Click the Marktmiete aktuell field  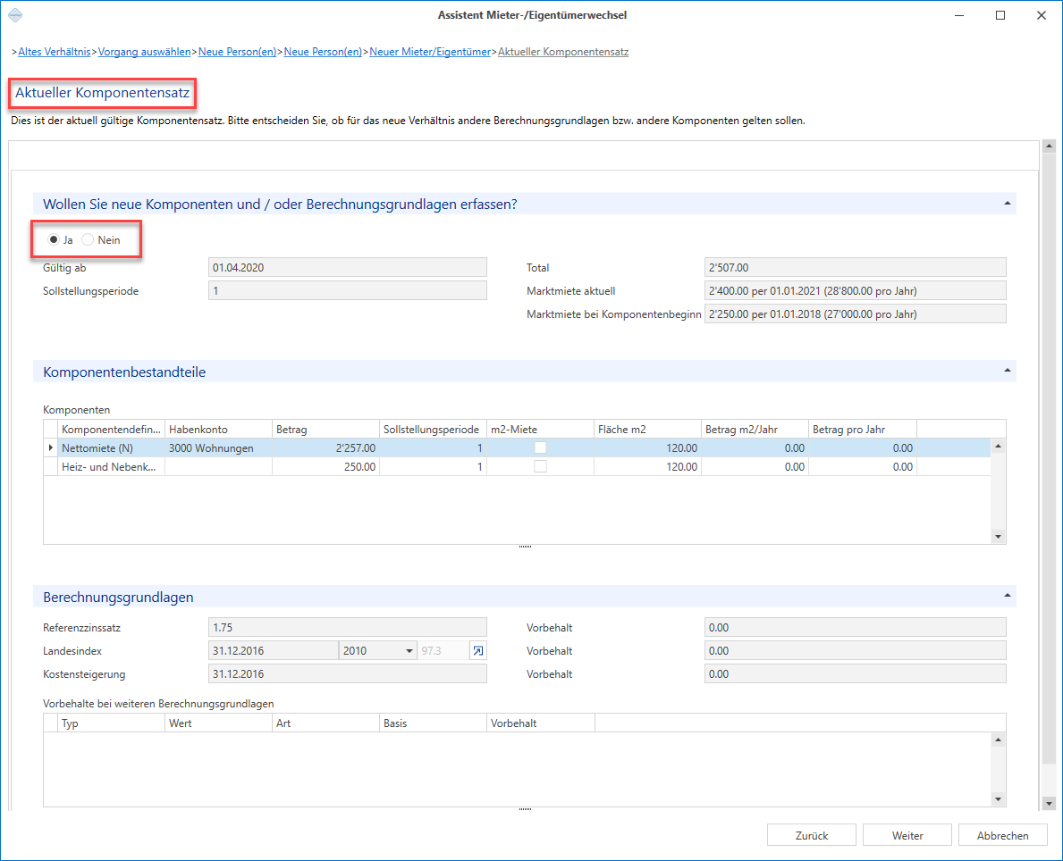click(856, 291)
